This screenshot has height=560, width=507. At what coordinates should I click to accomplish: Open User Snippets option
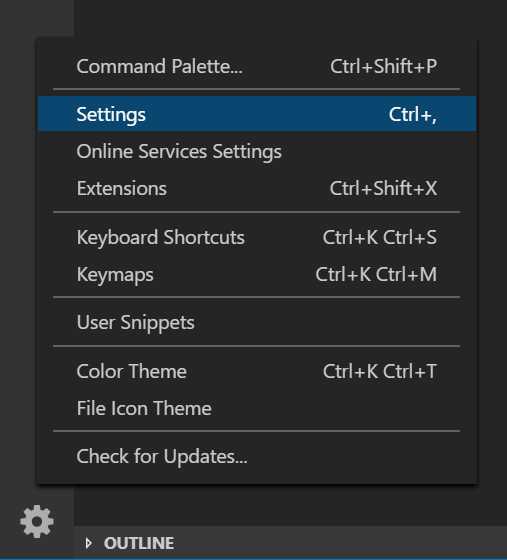[x=257, y=322]
